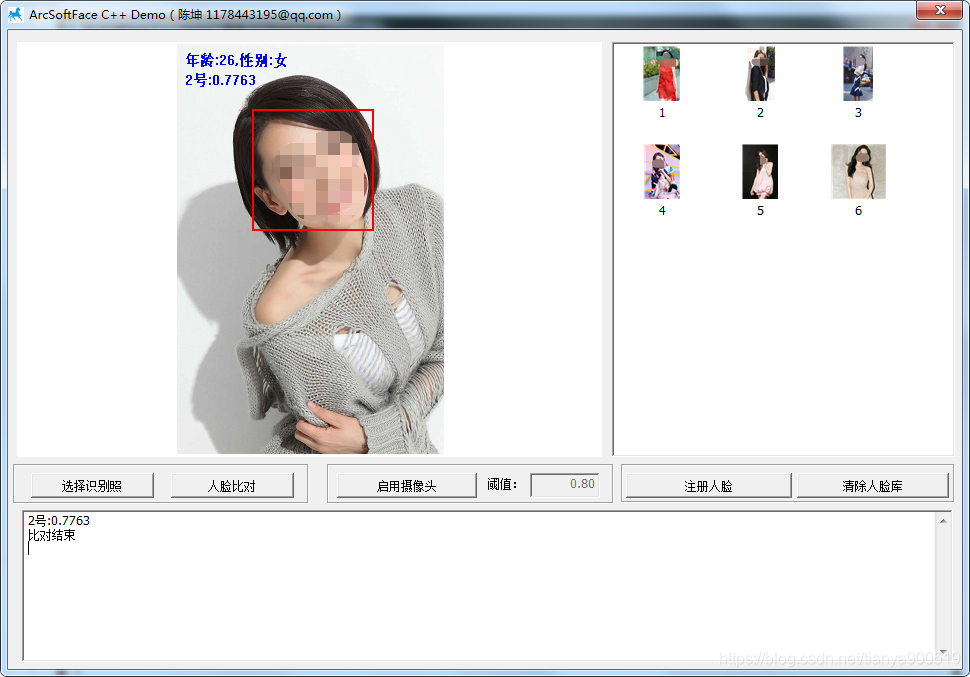Image resolution: width=970 pixels, height=677 pixels.
Task: Click the 选择识别照 button
Action: pos(92,486)
